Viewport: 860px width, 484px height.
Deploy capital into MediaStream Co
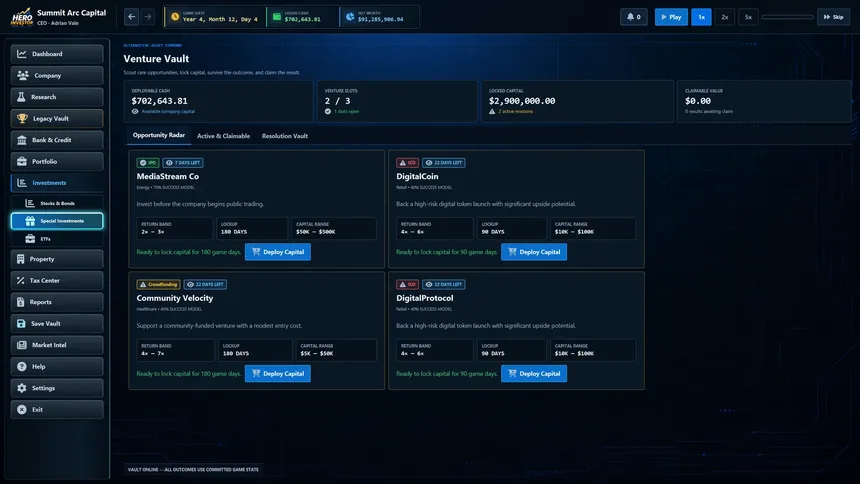(x=278, y=252)
